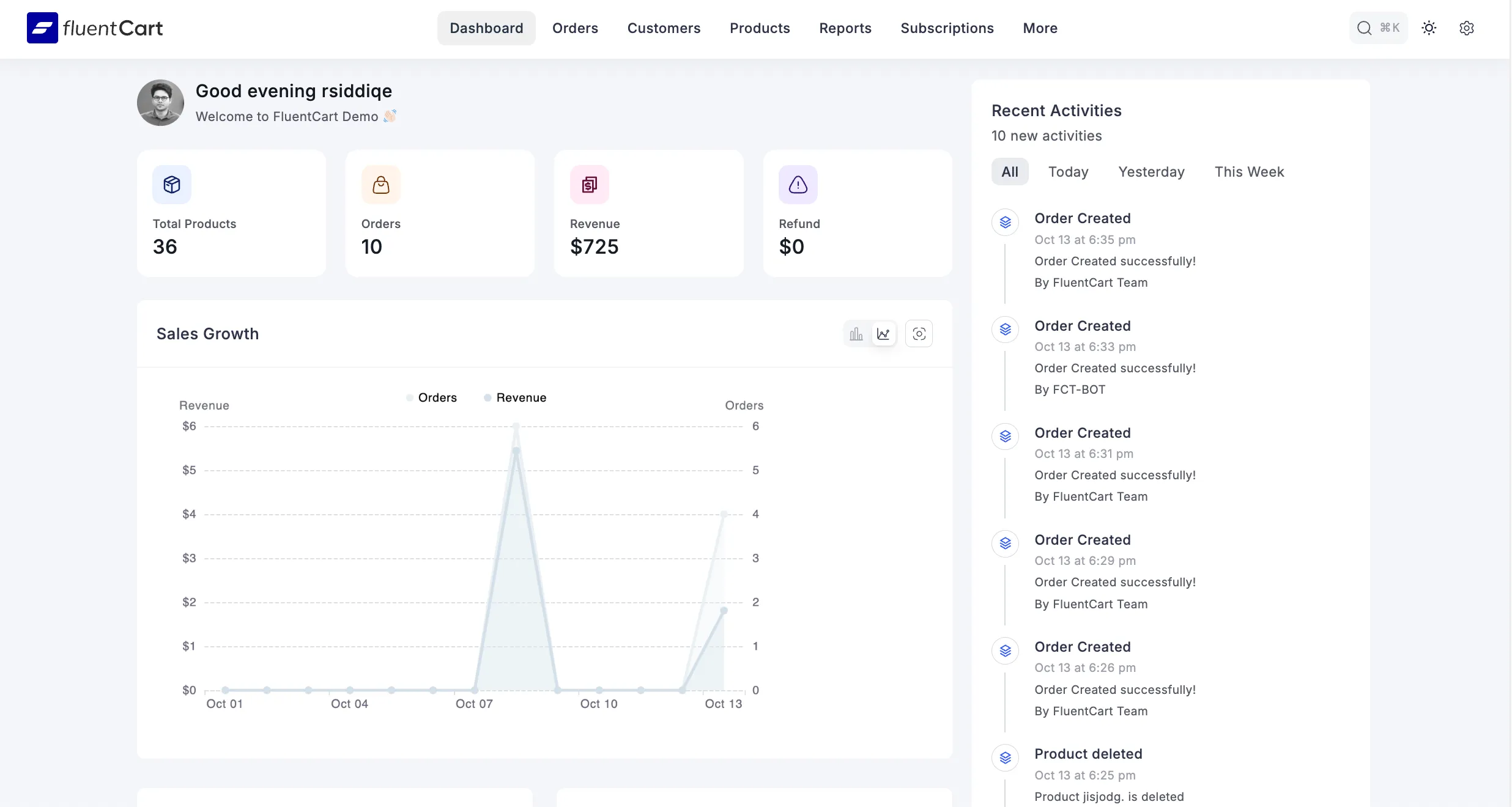Click the 'By FCT-BOT' text
The image size is (1512, 807).
(1070, 389)
